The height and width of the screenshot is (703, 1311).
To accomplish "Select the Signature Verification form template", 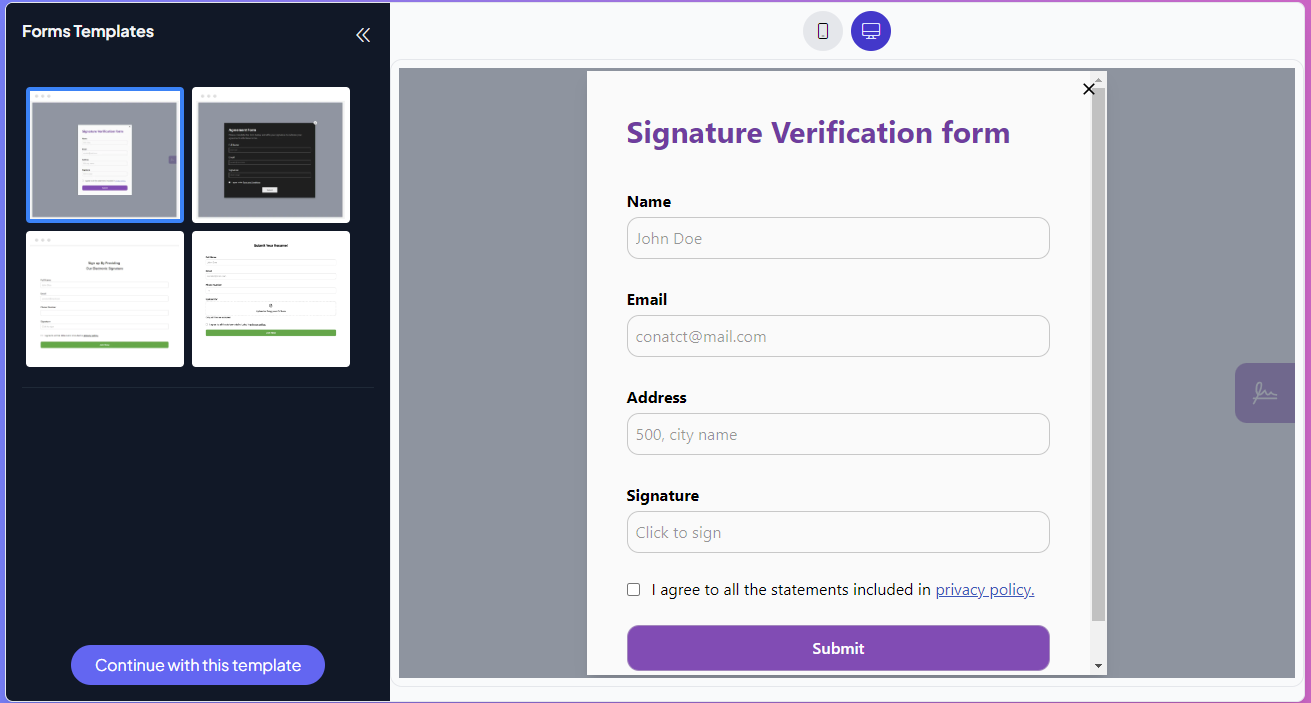I will click(x=104, y=154).
